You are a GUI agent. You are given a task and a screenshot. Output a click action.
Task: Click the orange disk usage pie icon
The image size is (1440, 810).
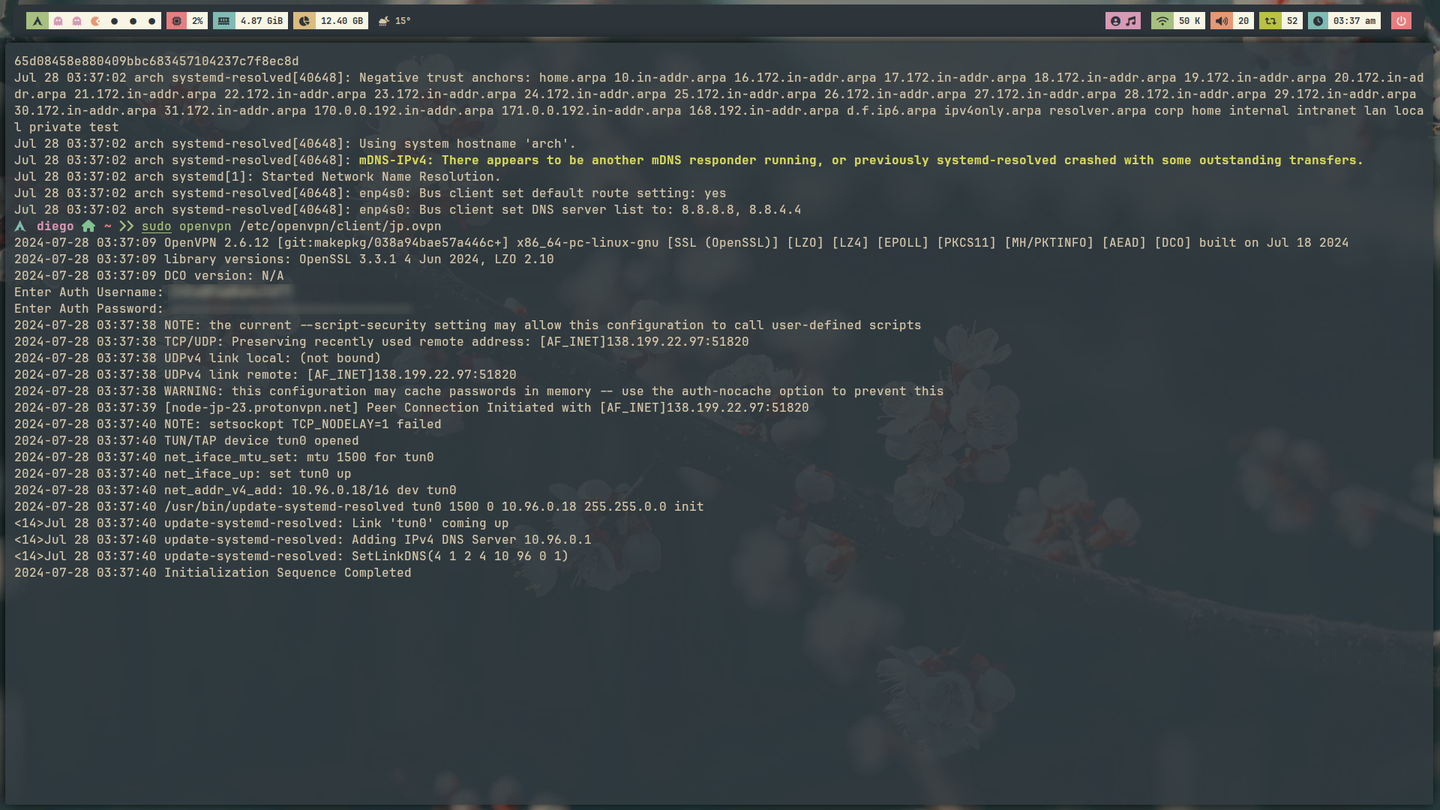tap(304, 21)
